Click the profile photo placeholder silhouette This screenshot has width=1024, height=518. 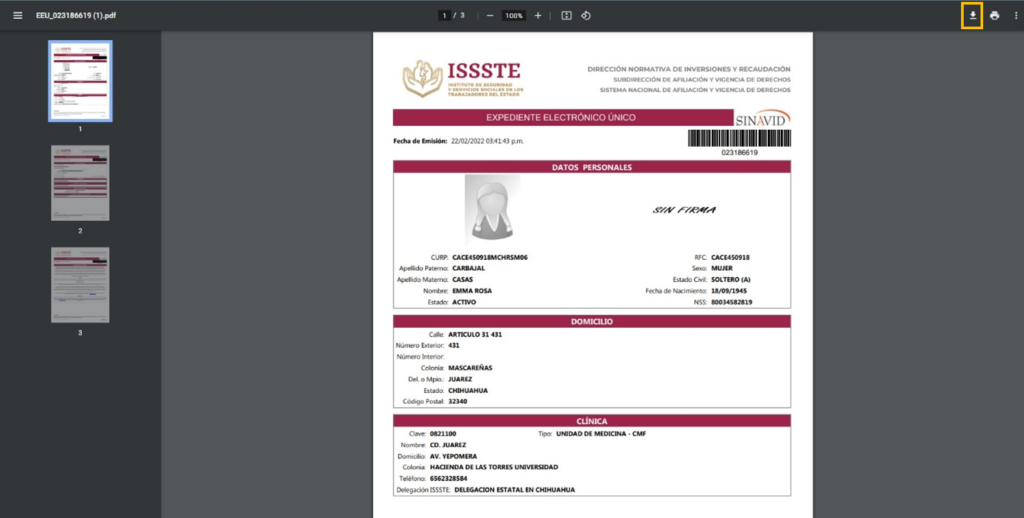pos(492,208)
